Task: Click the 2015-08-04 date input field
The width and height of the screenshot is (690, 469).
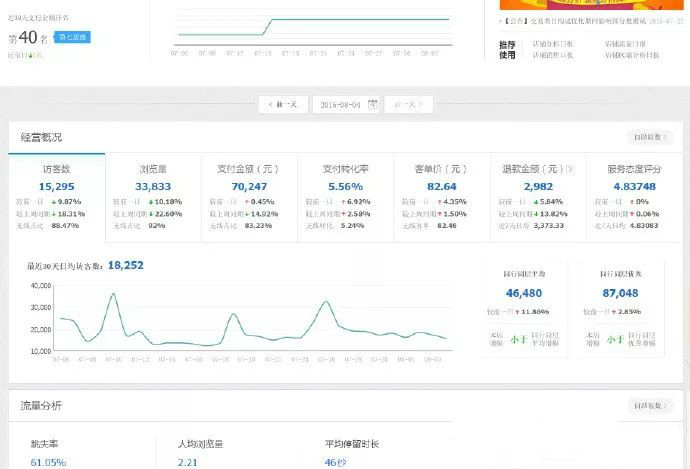Action: coord(340,104)
